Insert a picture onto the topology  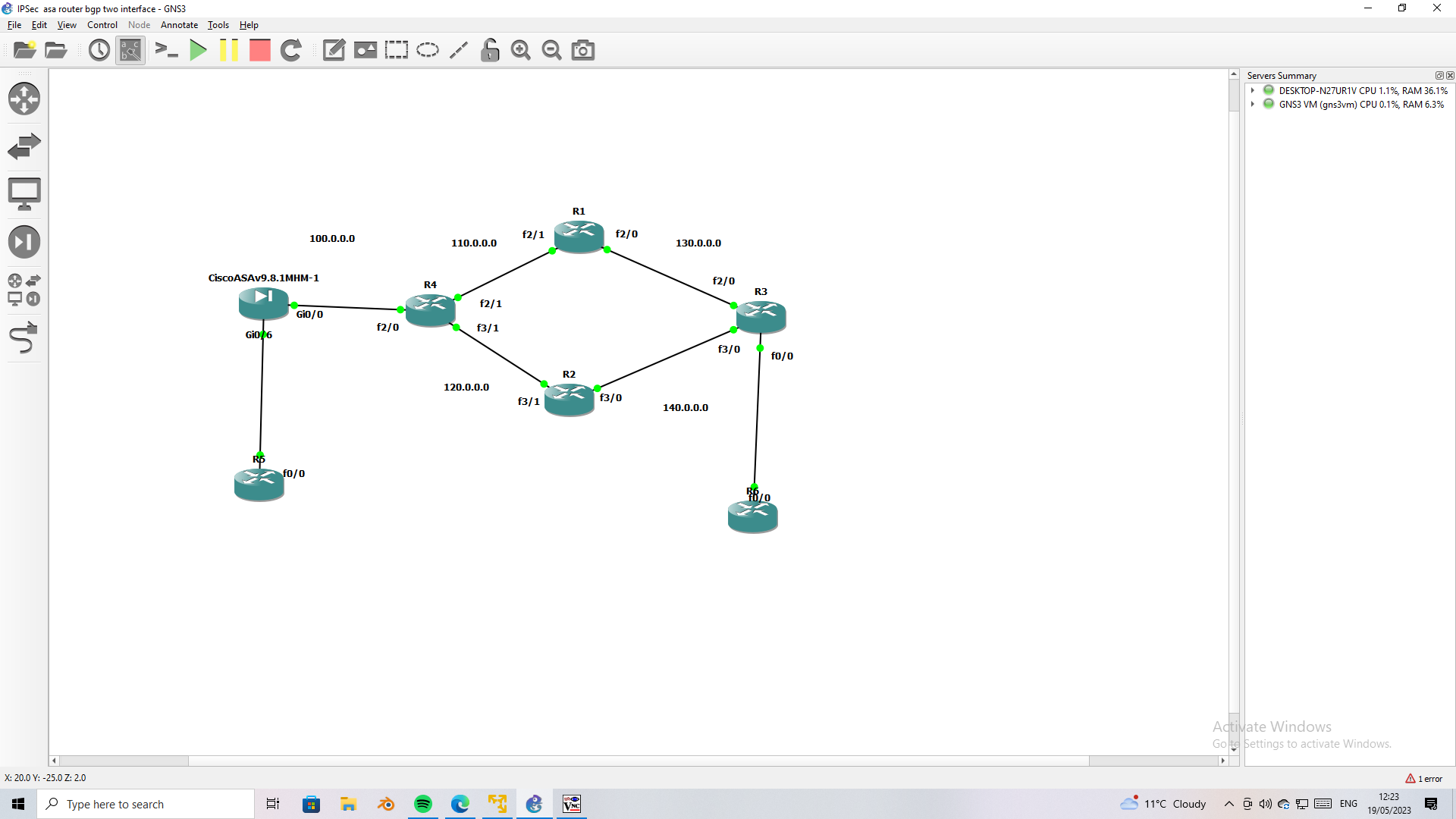365,50
